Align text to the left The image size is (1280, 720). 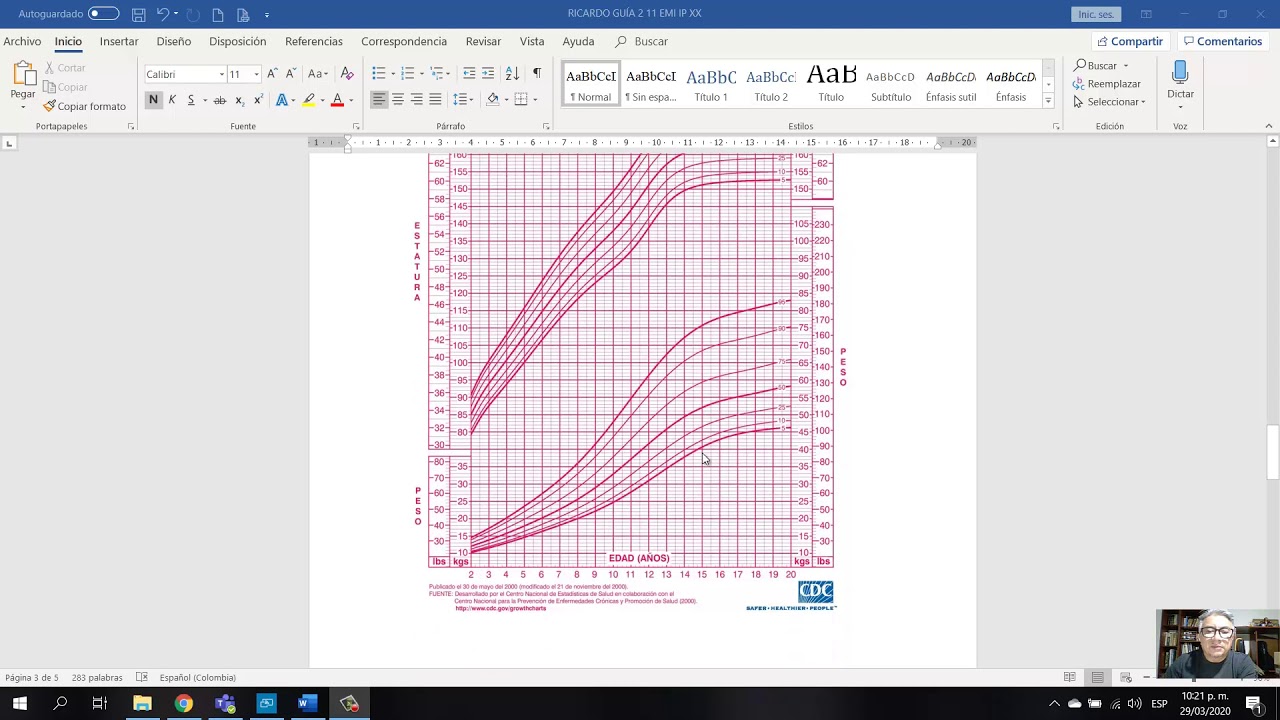coord(379,100)
